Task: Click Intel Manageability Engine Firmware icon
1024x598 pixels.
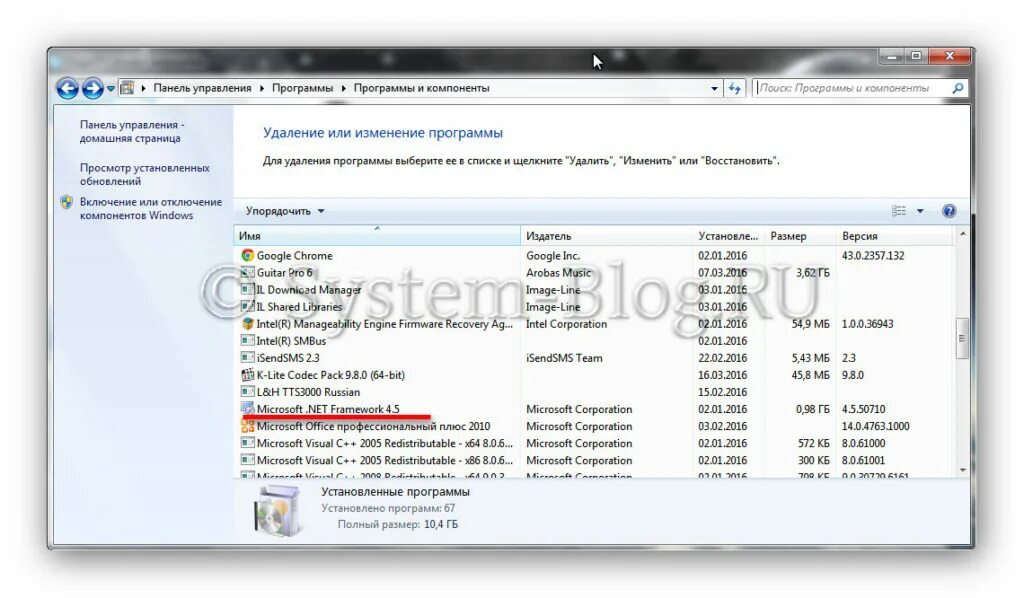Action: pyautogui.click(x=248, y=323)
